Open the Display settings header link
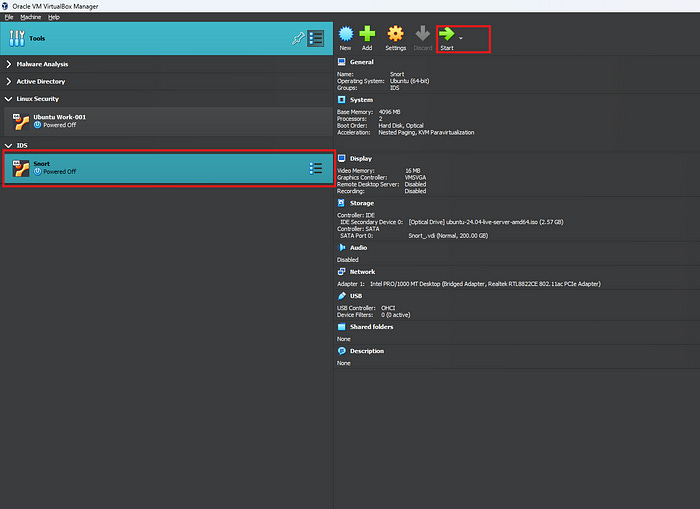The height and width of the screenshot is (509, 700). pyautogui.click(x=361, y=159)
